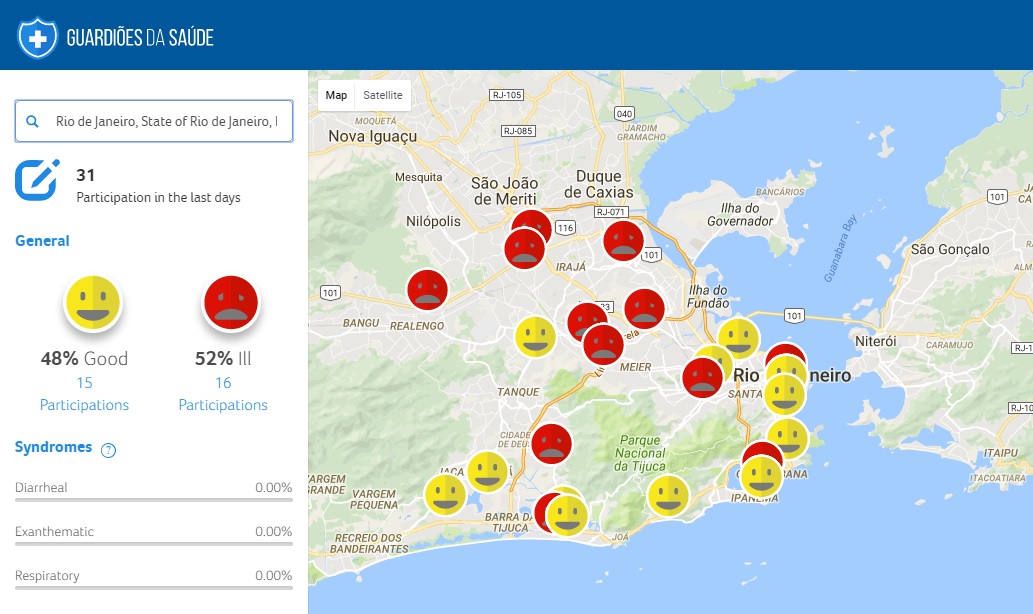This screenshot has width=1033, height=614.
Task: Click the Guardiões da Saúde shield logo
Action: pos(37,37)
